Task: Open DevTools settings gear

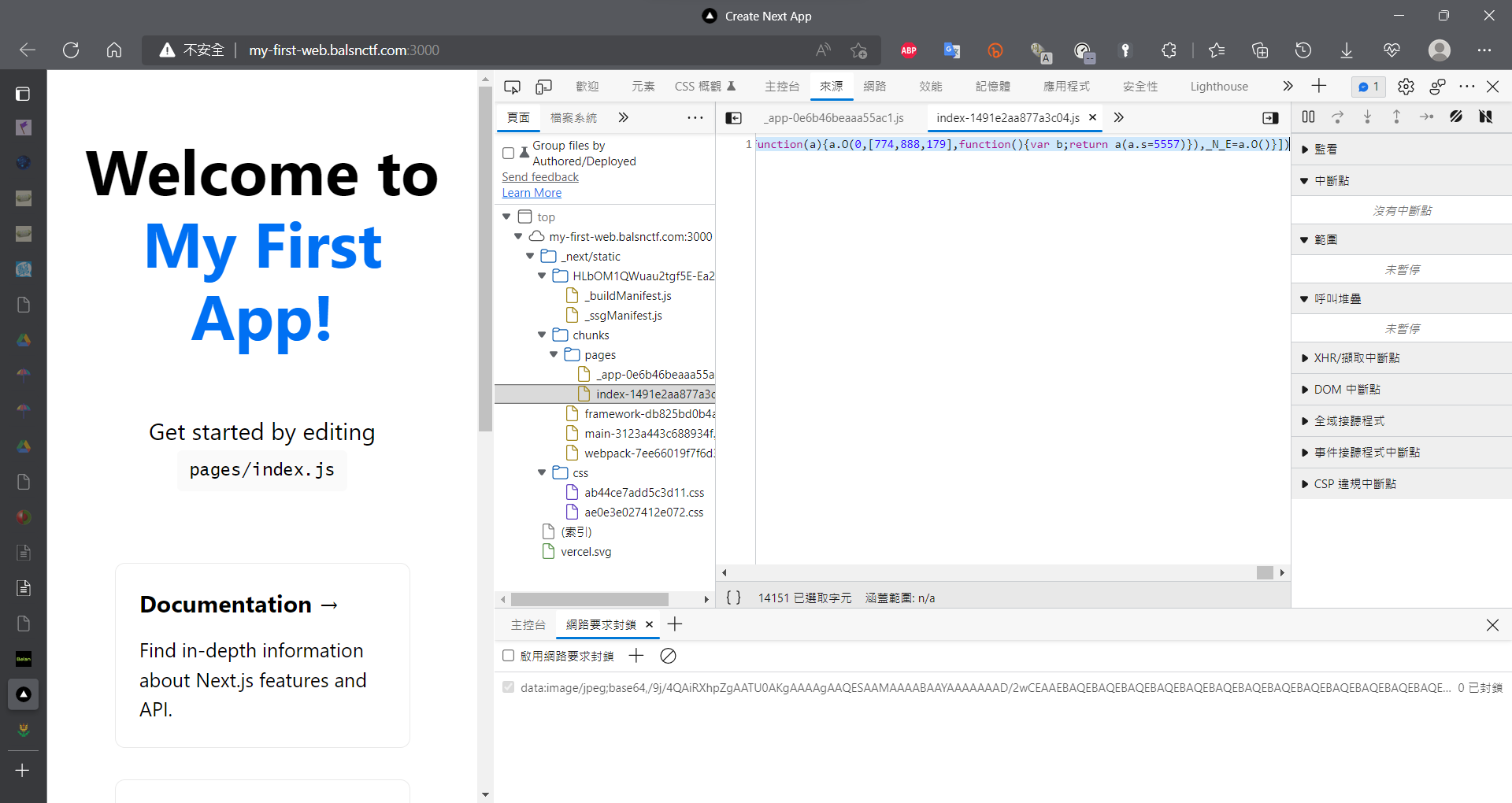Action: click(x=1406, y=87)
